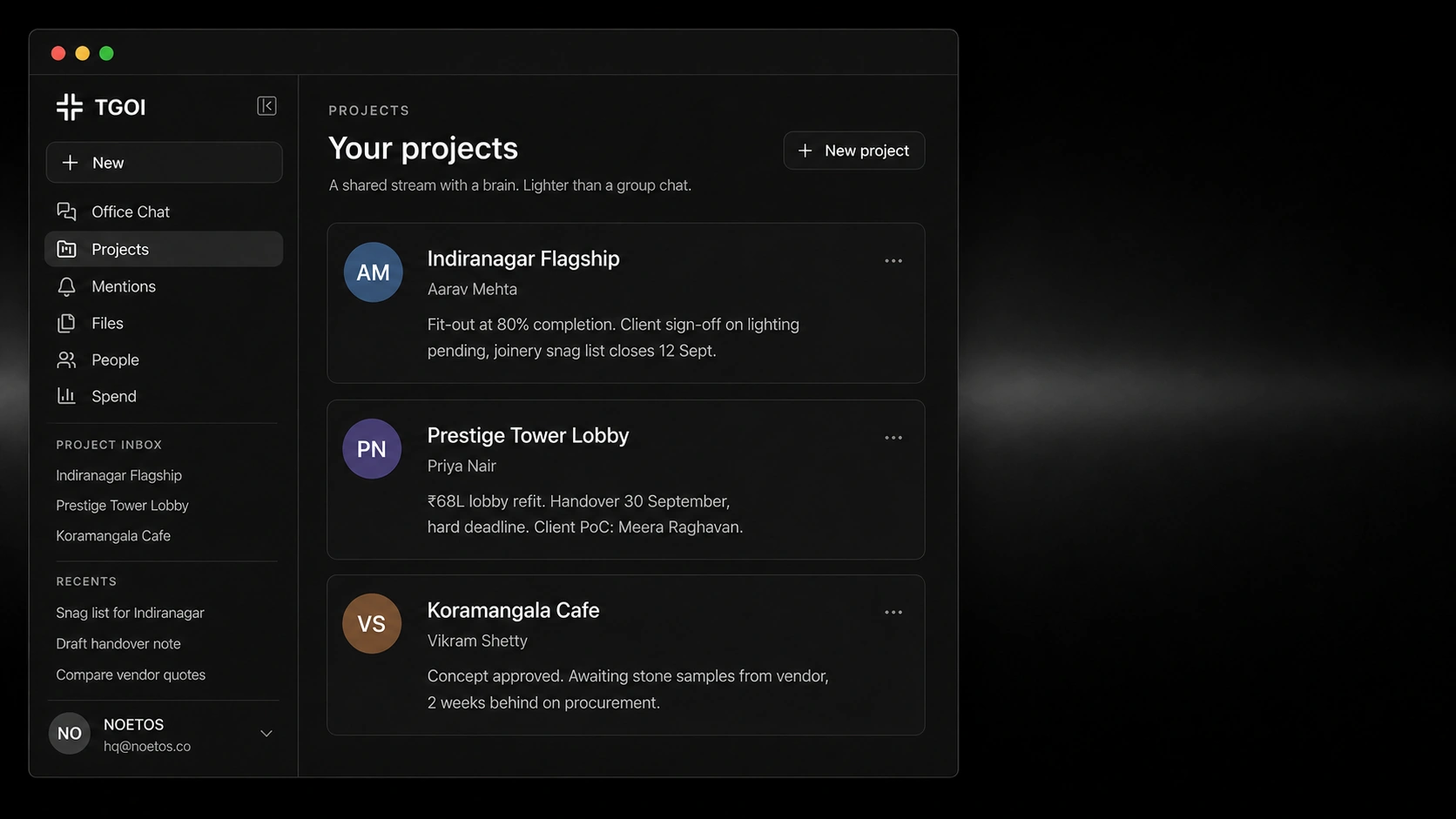Collapse the sidebar with the panel icon

coord(266,106)
